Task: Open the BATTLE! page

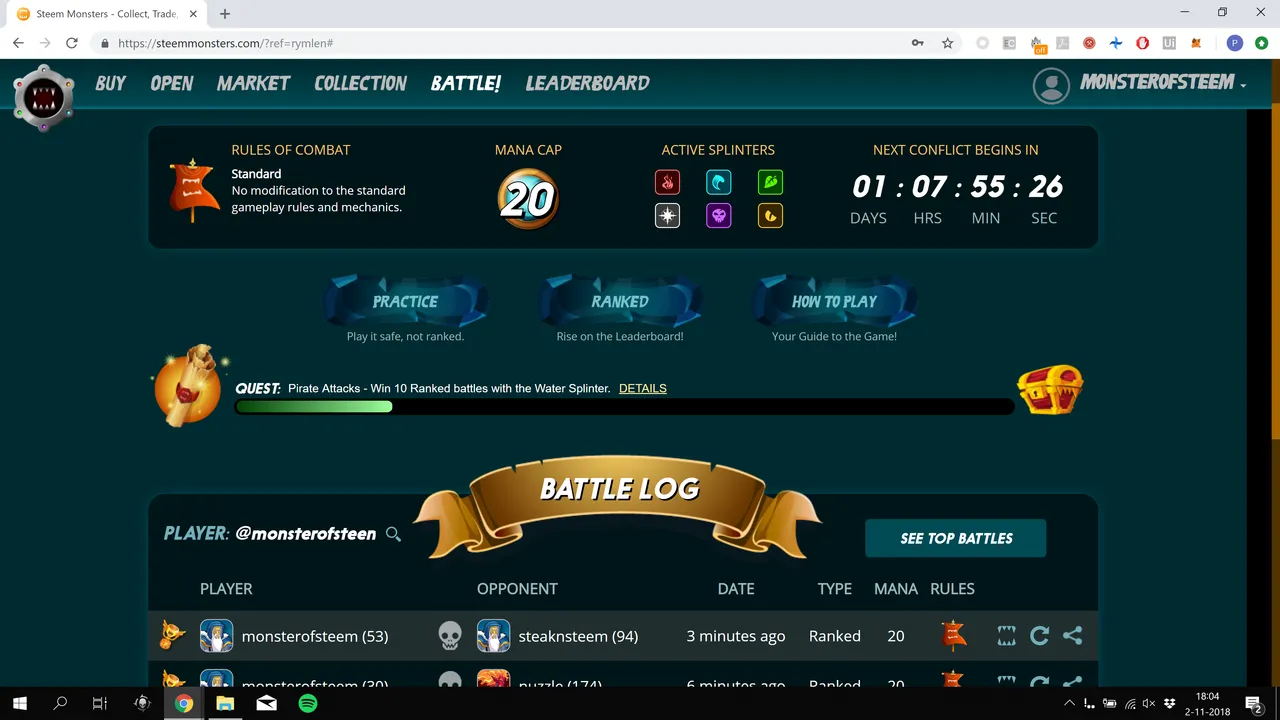Action: coord(466,83)
